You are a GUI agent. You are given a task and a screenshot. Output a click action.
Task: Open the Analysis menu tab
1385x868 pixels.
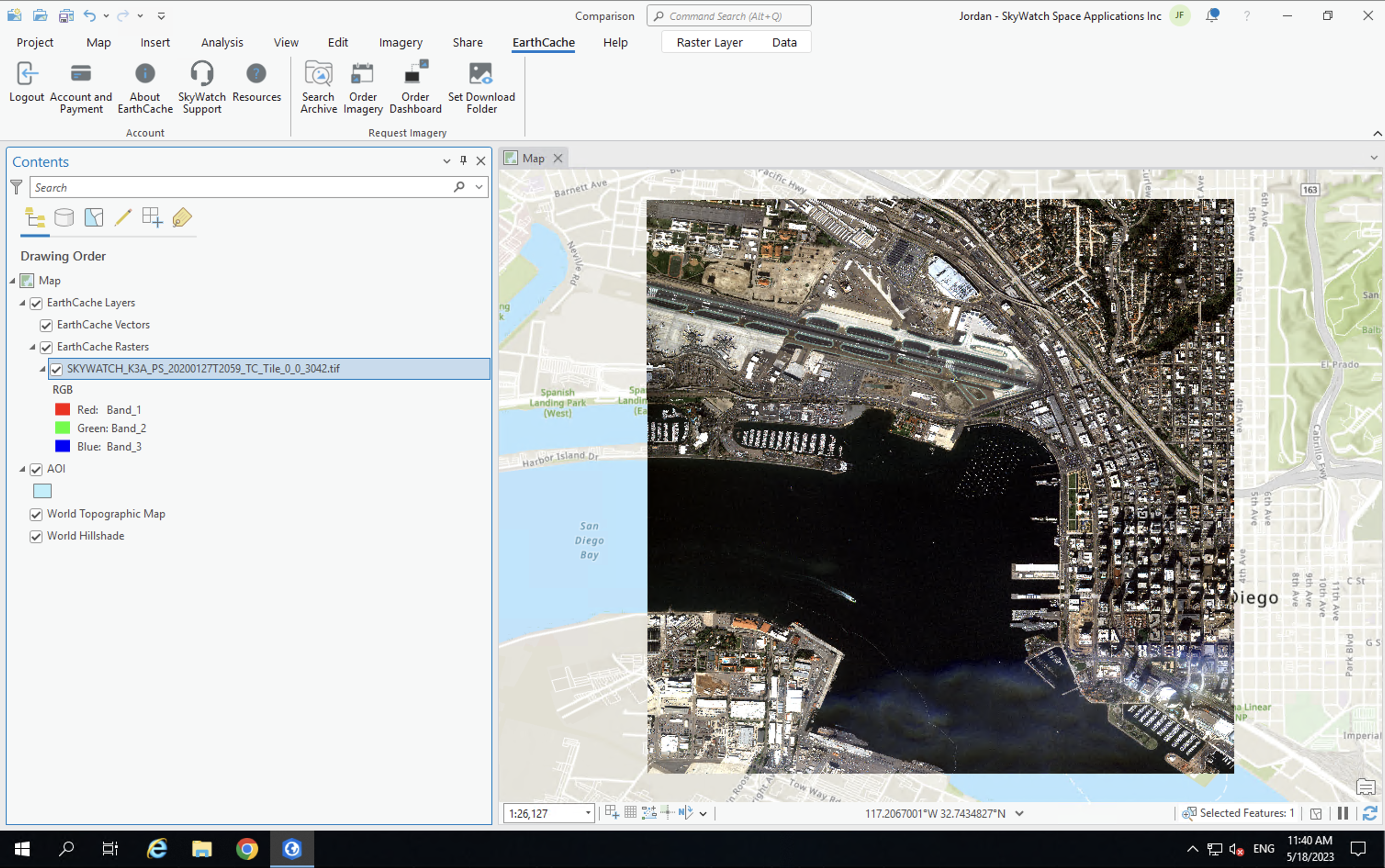click(222, 42)
